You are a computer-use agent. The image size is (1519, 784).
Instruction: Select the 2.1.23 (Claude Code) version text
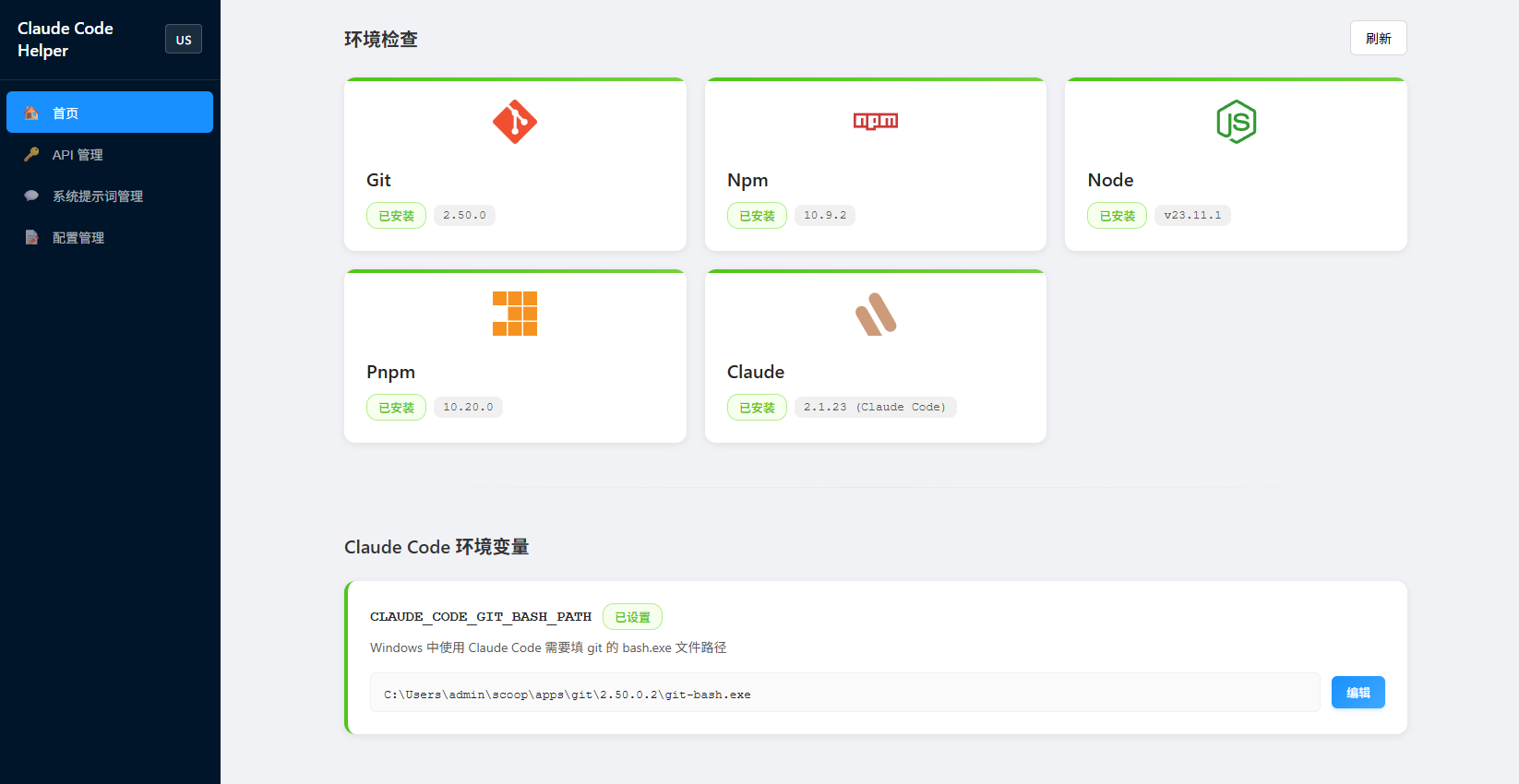pos(875,407)
